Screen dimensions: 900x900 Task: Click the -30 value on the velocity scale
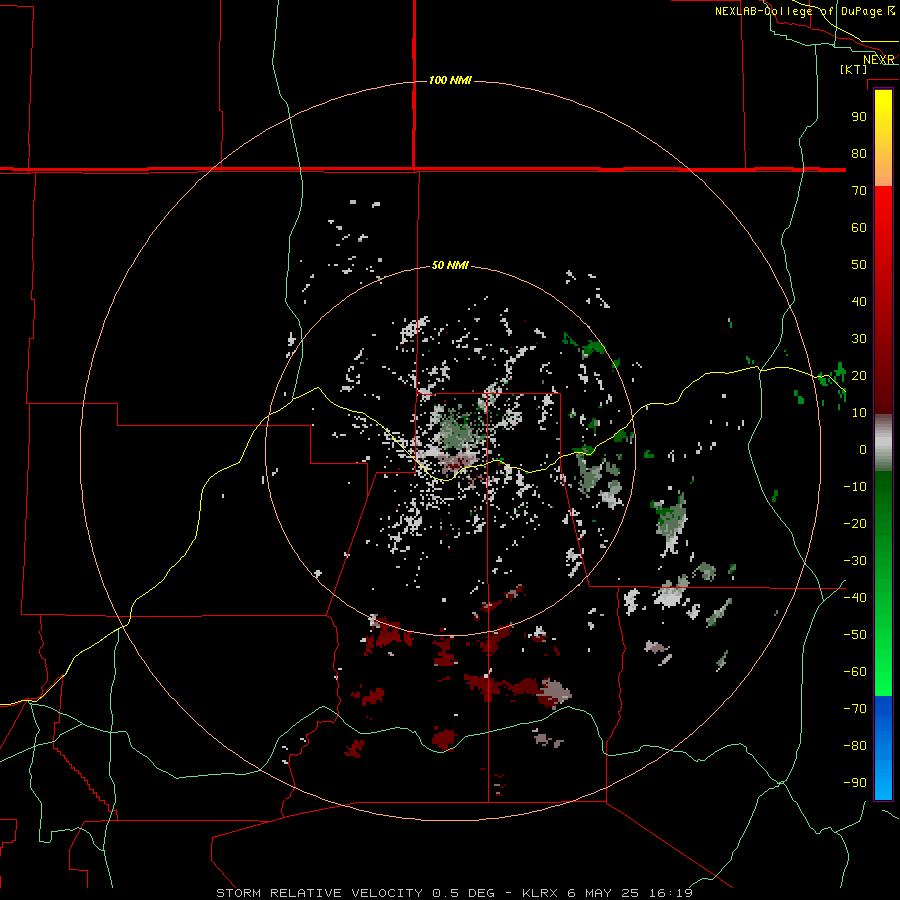[x=855, y=561]
